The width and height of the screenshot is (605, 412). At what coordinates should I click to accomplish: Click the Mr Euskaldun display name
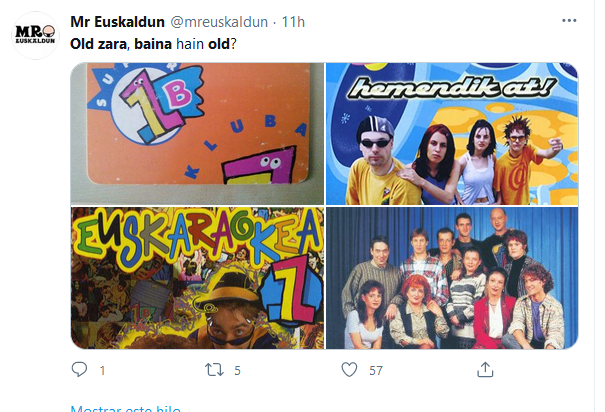(117, 22)
